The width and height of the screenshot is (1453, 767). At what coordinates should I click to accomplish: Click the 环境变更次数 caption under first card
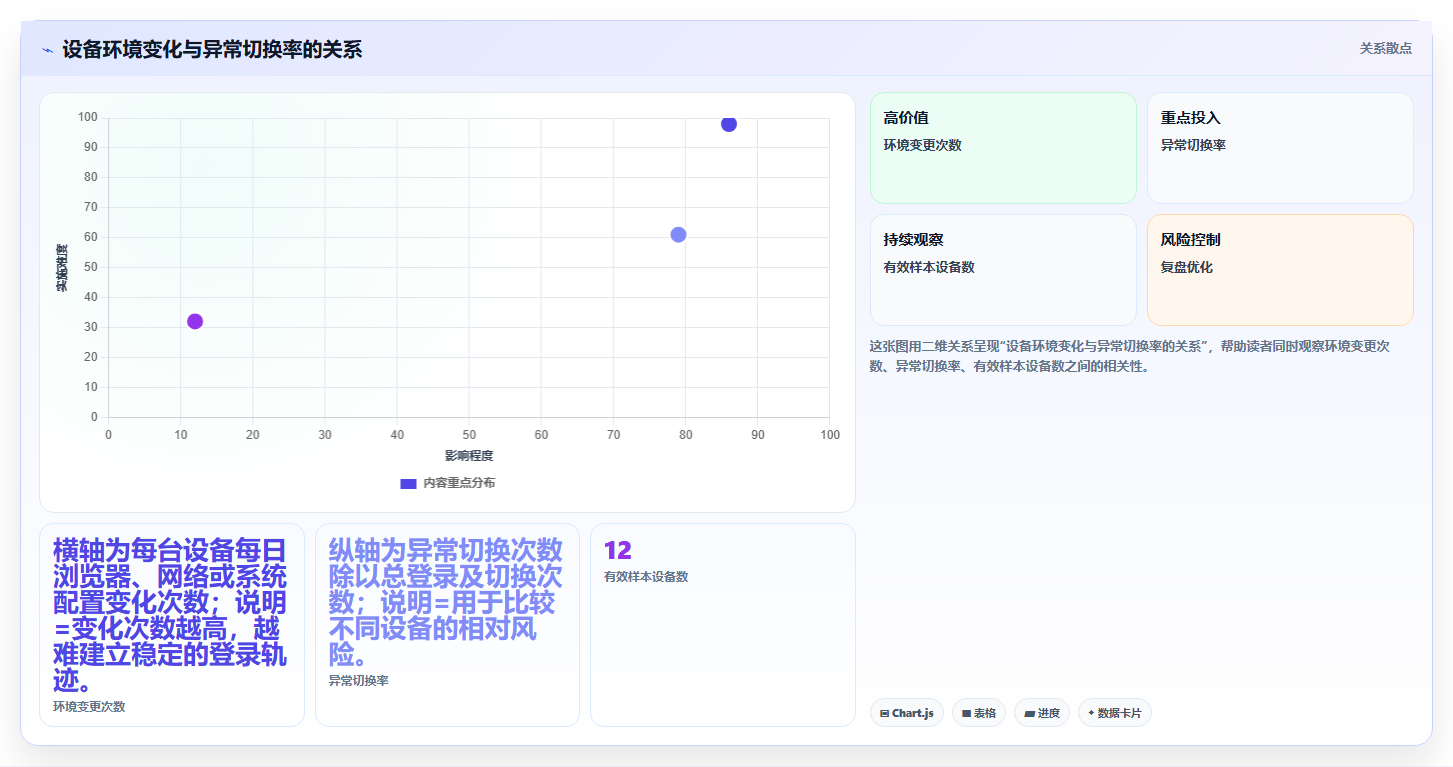pyautogui.click(x=89, y=707)
